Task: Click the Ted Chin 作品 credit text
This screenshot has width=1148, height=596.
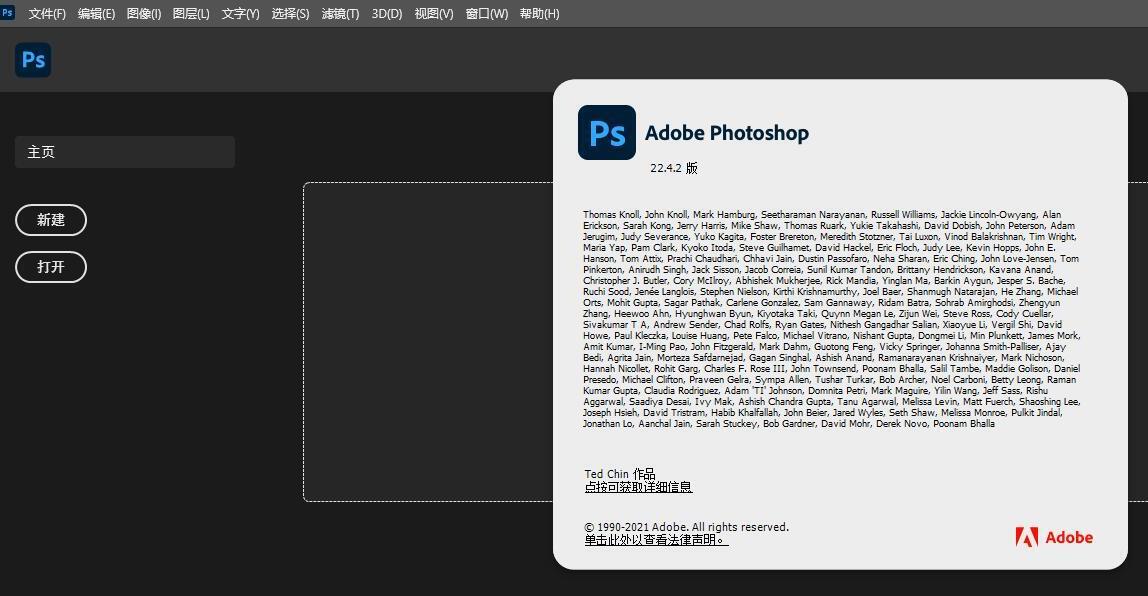Action: click(619, 474)
